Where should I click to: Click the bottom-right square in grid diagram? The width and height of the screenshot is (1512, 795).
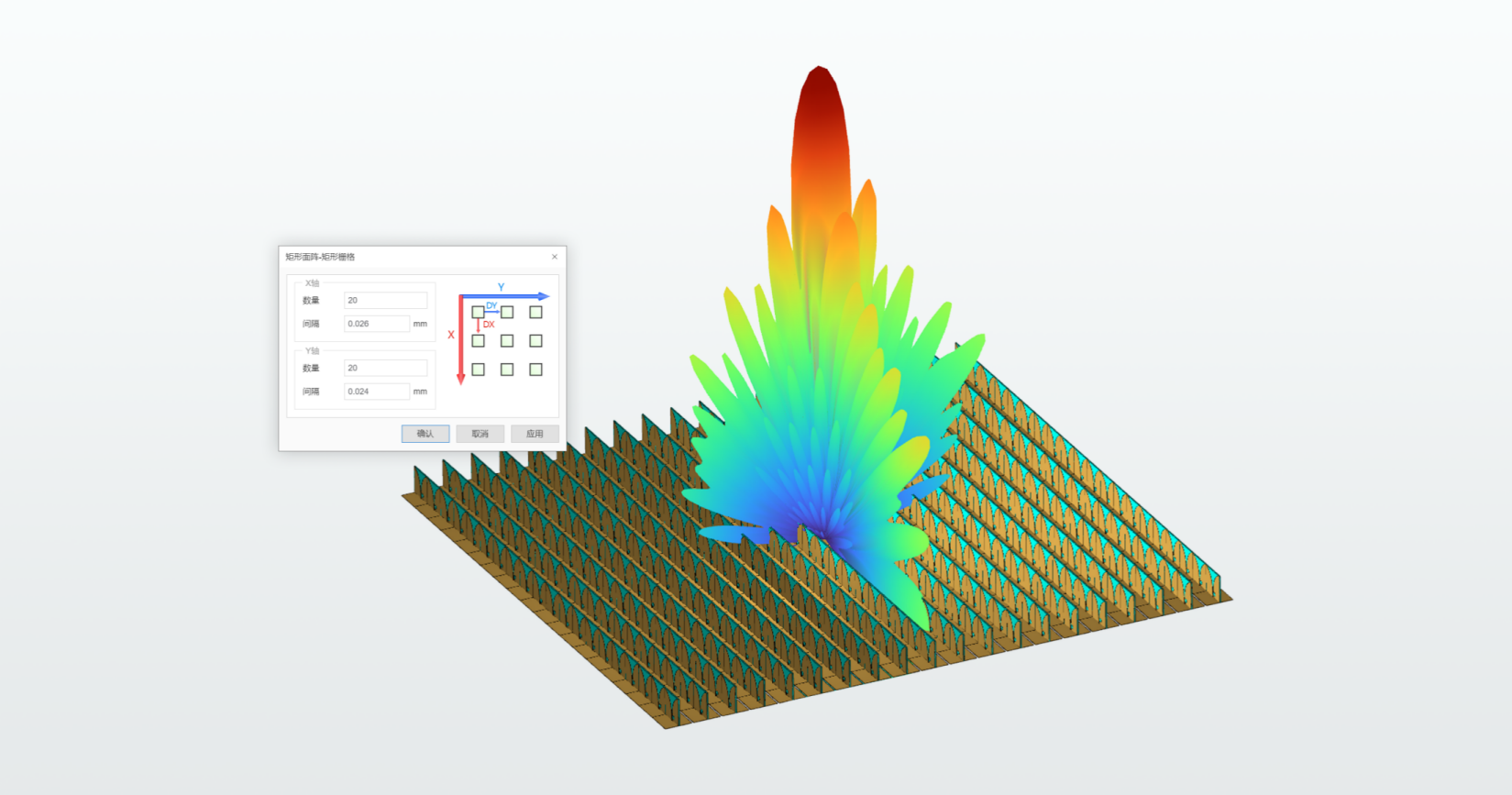pos(536,370)
